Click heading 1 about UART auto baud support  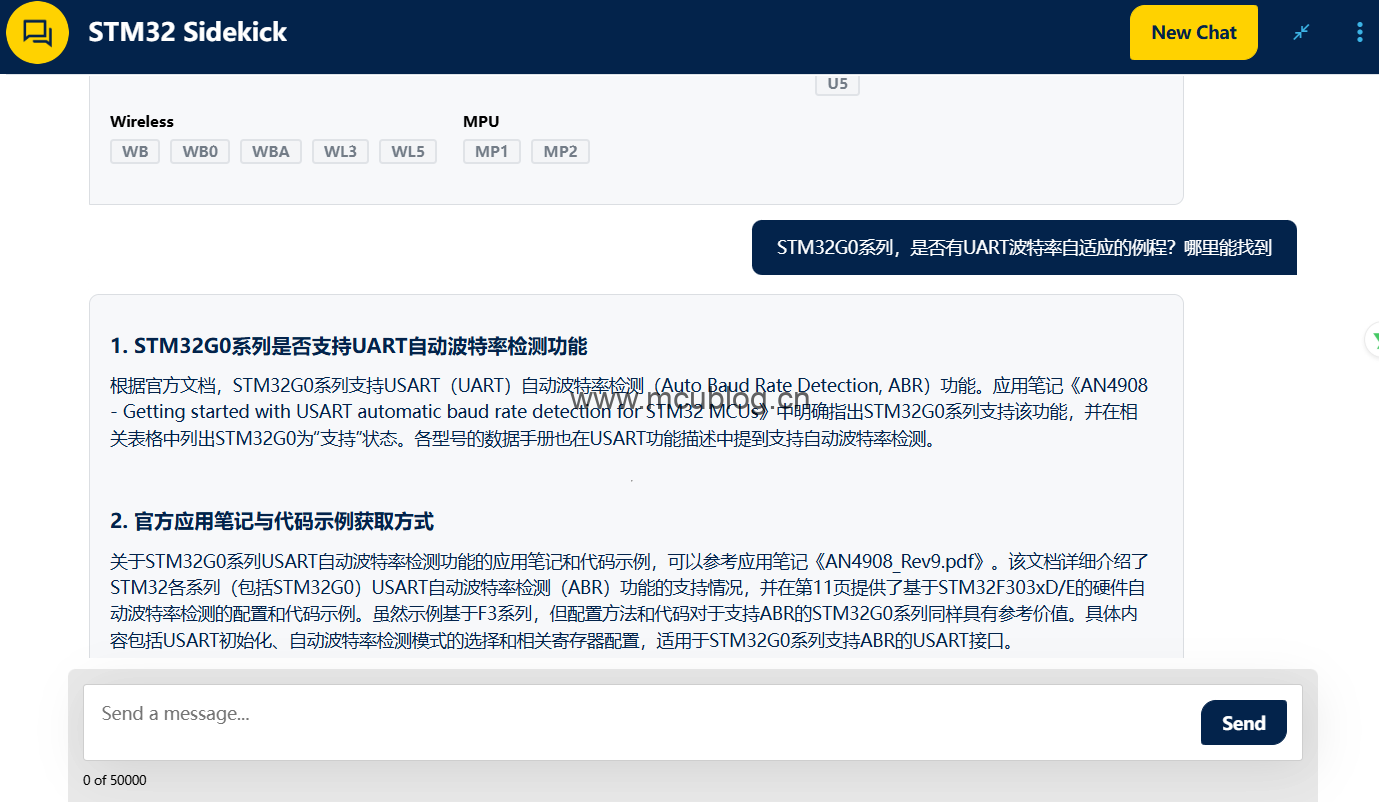348,347
